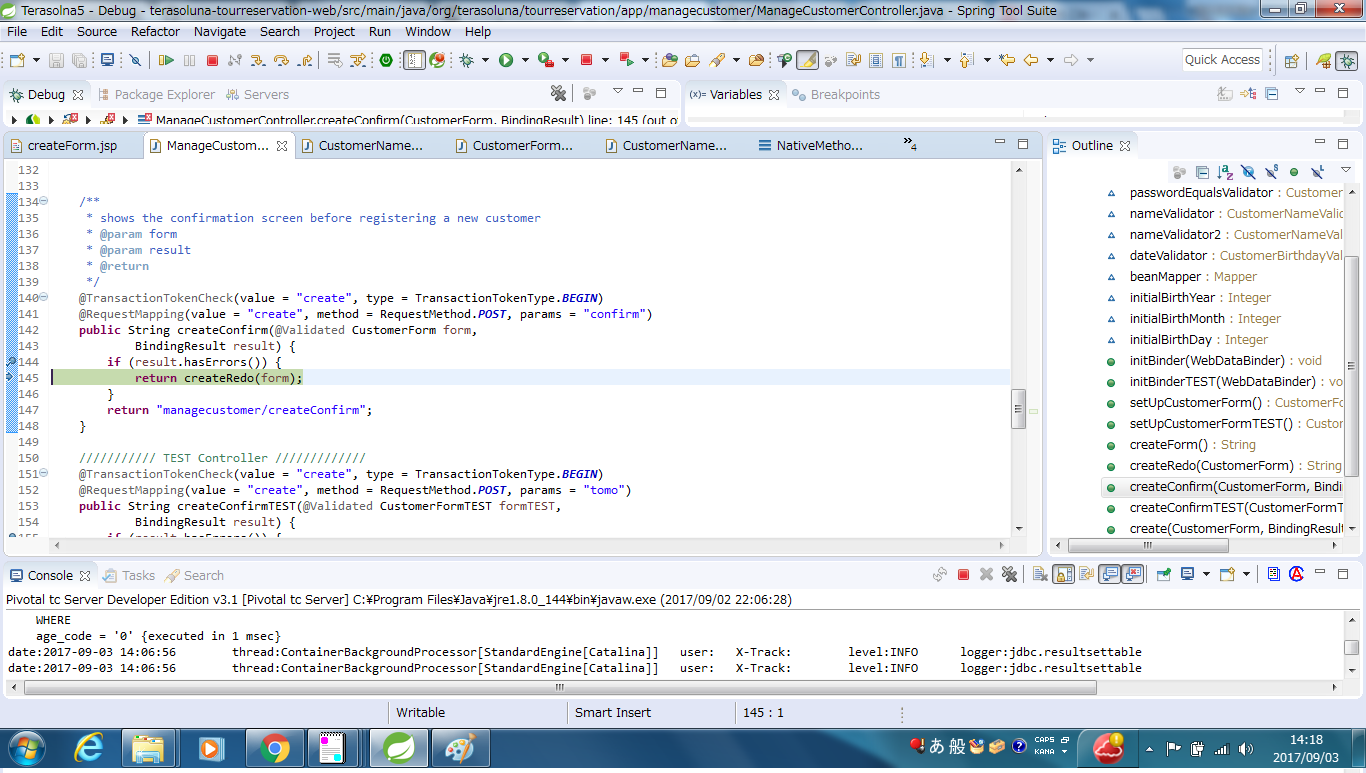Select initBinder(WebDataBinder) in Outline
Image resolution: width=1366 pixels, height=773 pixels.
click(x=1226, y=361)
